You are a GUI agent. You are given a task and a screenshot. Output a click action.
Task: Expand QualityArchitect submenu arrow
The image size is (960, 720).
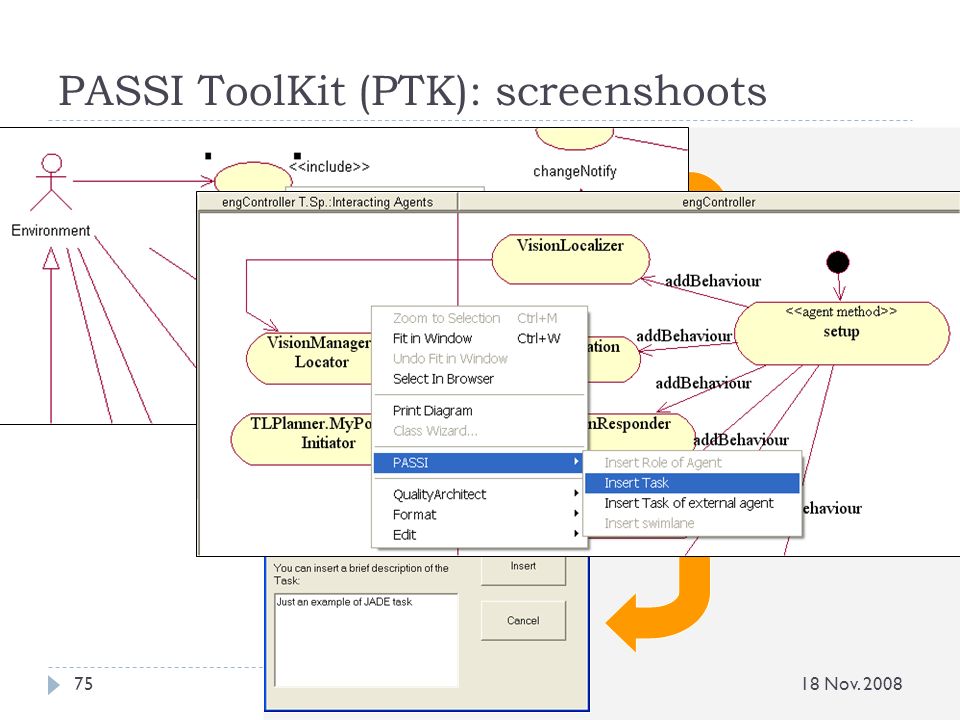tap(576, 493)
